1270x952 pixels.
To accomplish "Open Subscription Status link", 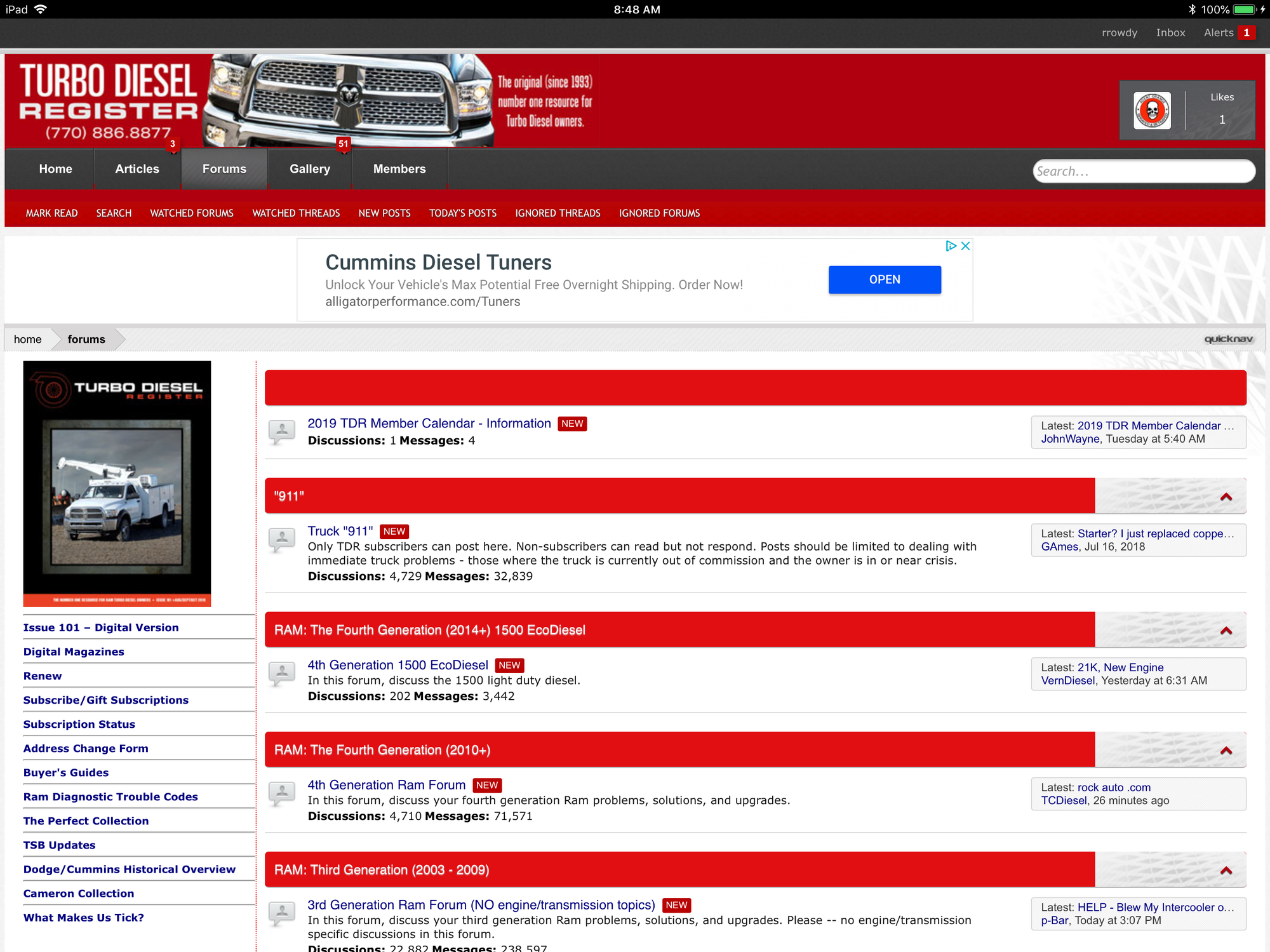I will (79, 724).
